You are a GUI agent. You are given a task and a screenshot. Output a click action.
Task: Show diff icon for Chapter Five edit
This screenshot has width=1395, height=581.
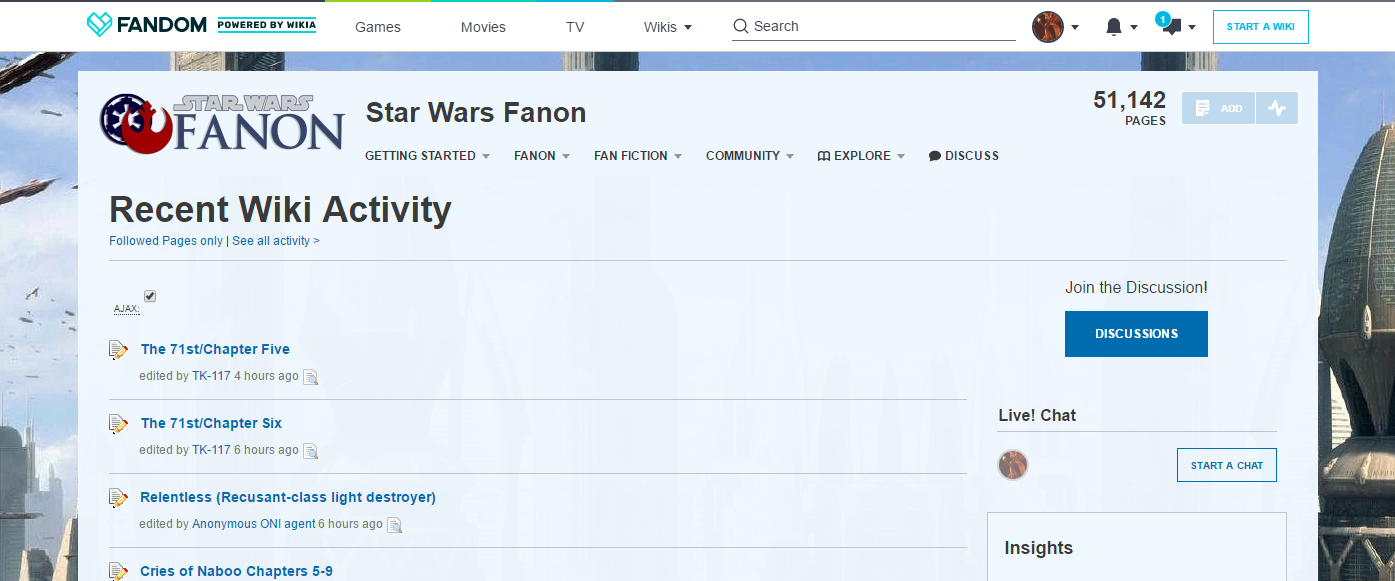[311, 377]
